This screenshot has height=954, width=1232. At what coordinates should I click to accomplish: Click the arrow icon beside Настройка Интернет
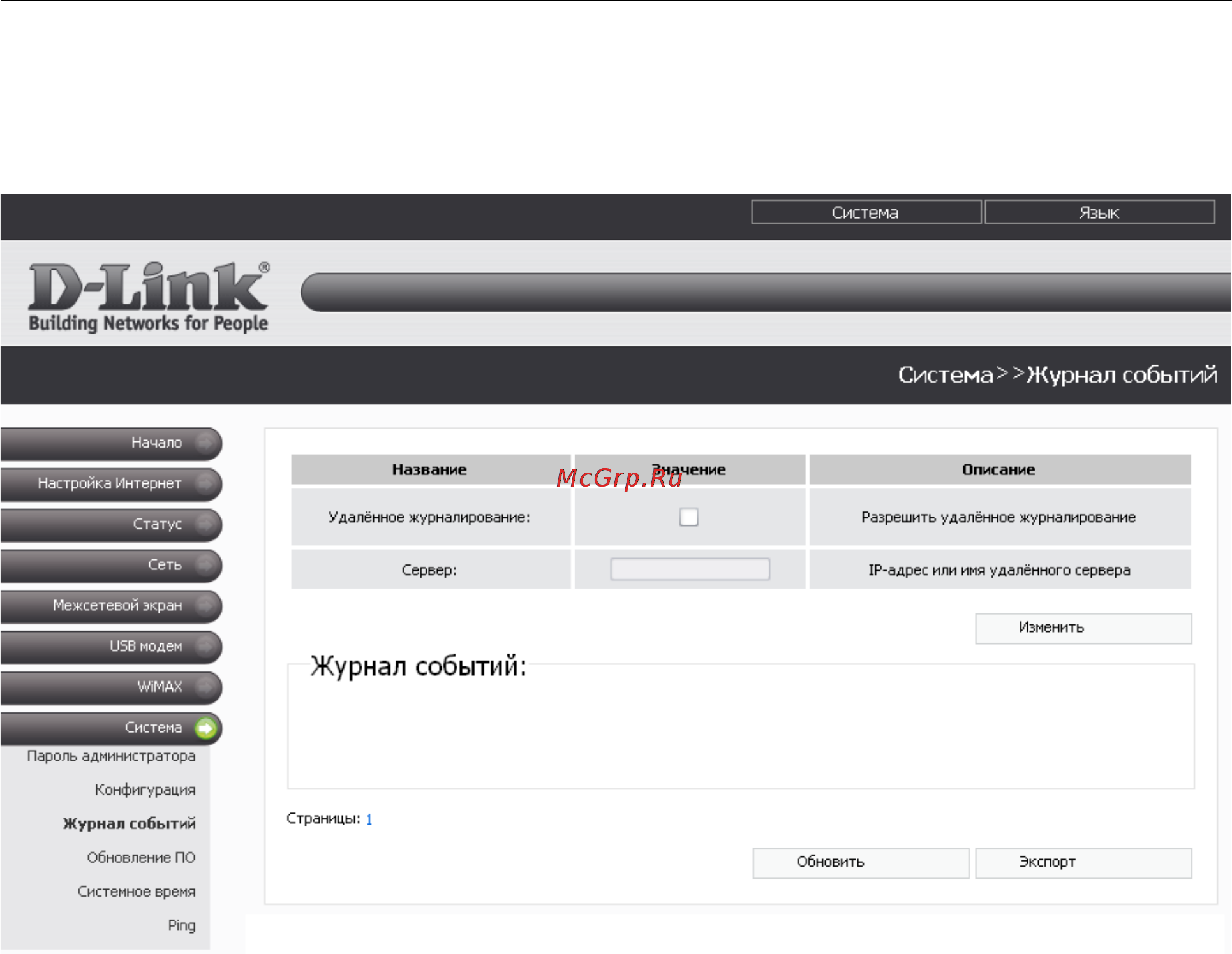(x=205, y=483)
